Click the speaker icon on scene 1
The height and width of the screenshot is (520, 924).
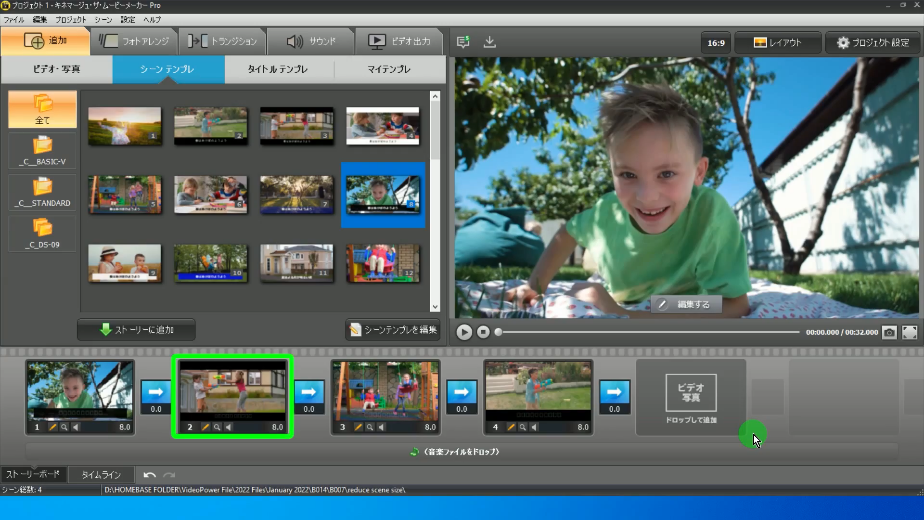tap(75, 427)
